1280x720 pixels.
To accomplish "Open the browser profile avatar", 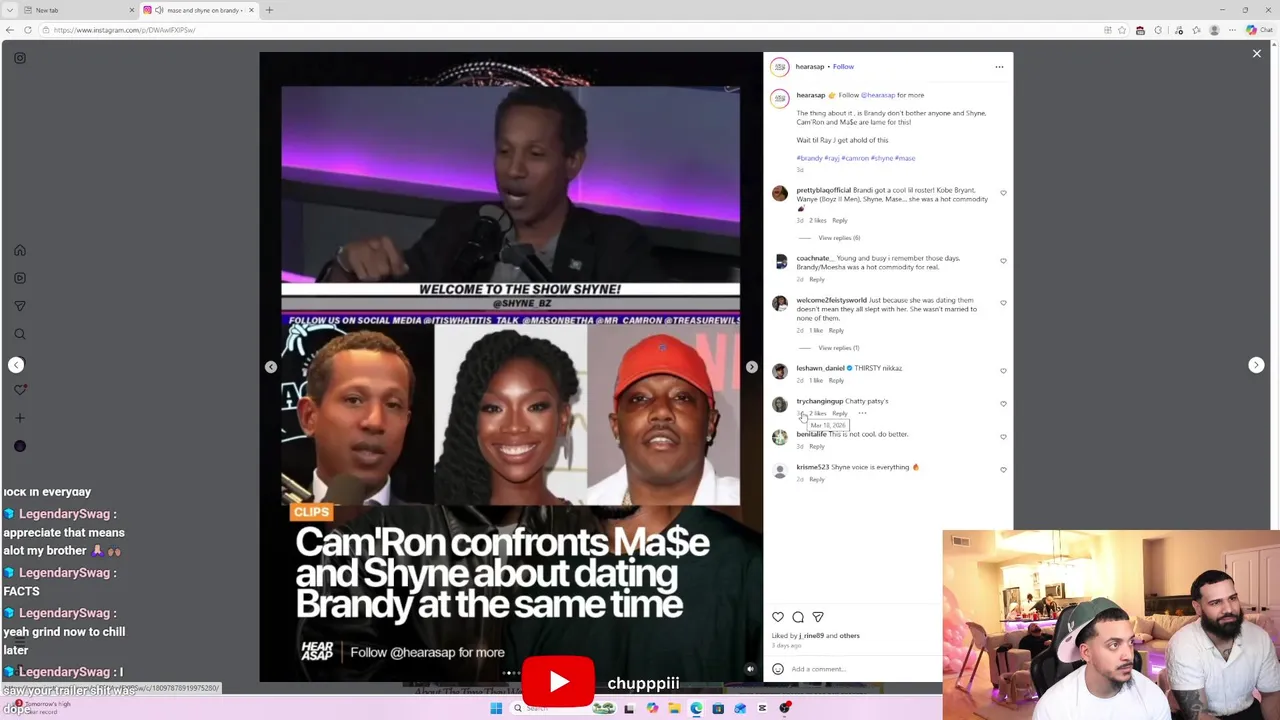I will point(1215,30).
